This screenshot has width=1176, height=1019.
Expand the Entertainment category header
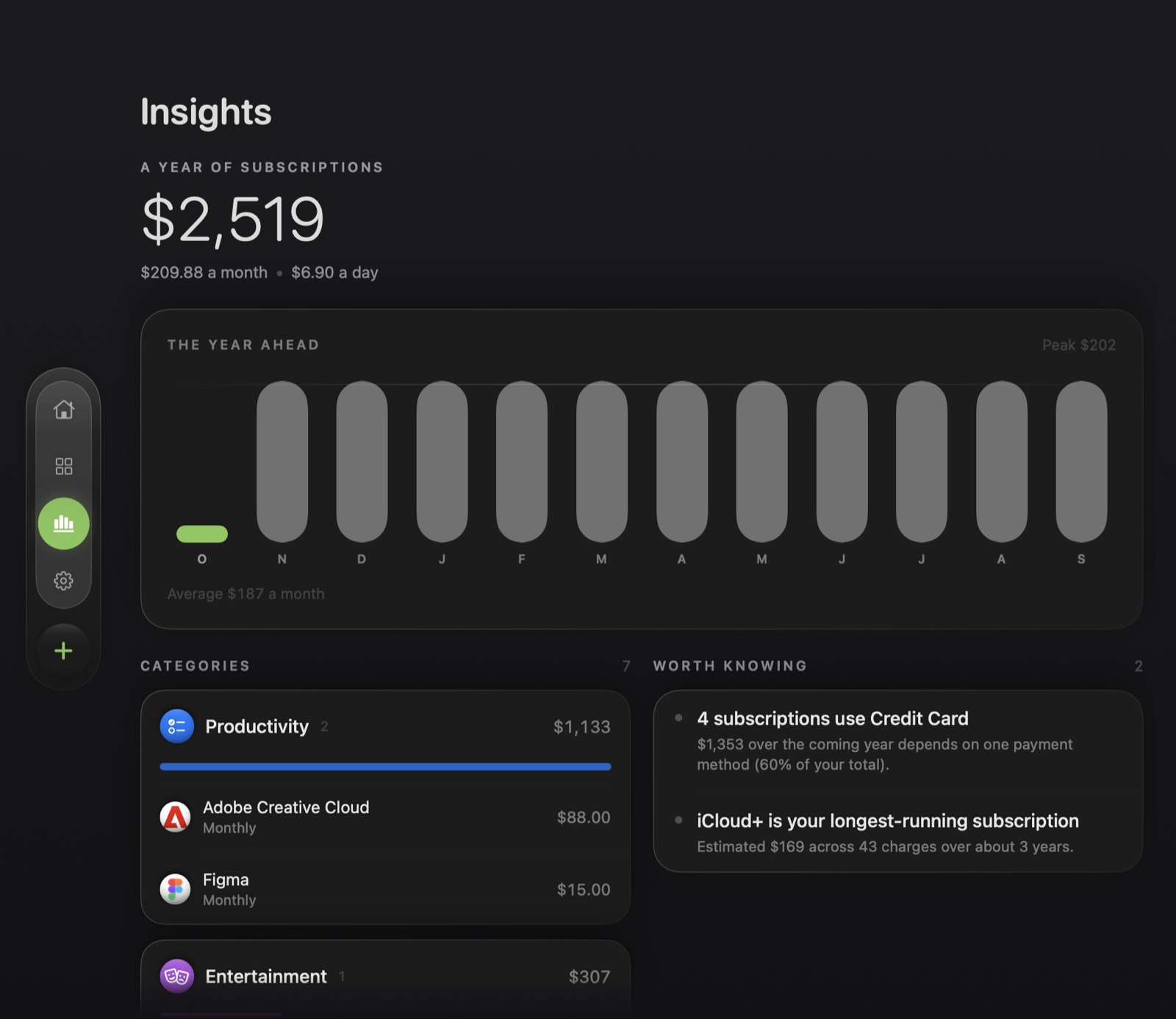coord(385,976)
